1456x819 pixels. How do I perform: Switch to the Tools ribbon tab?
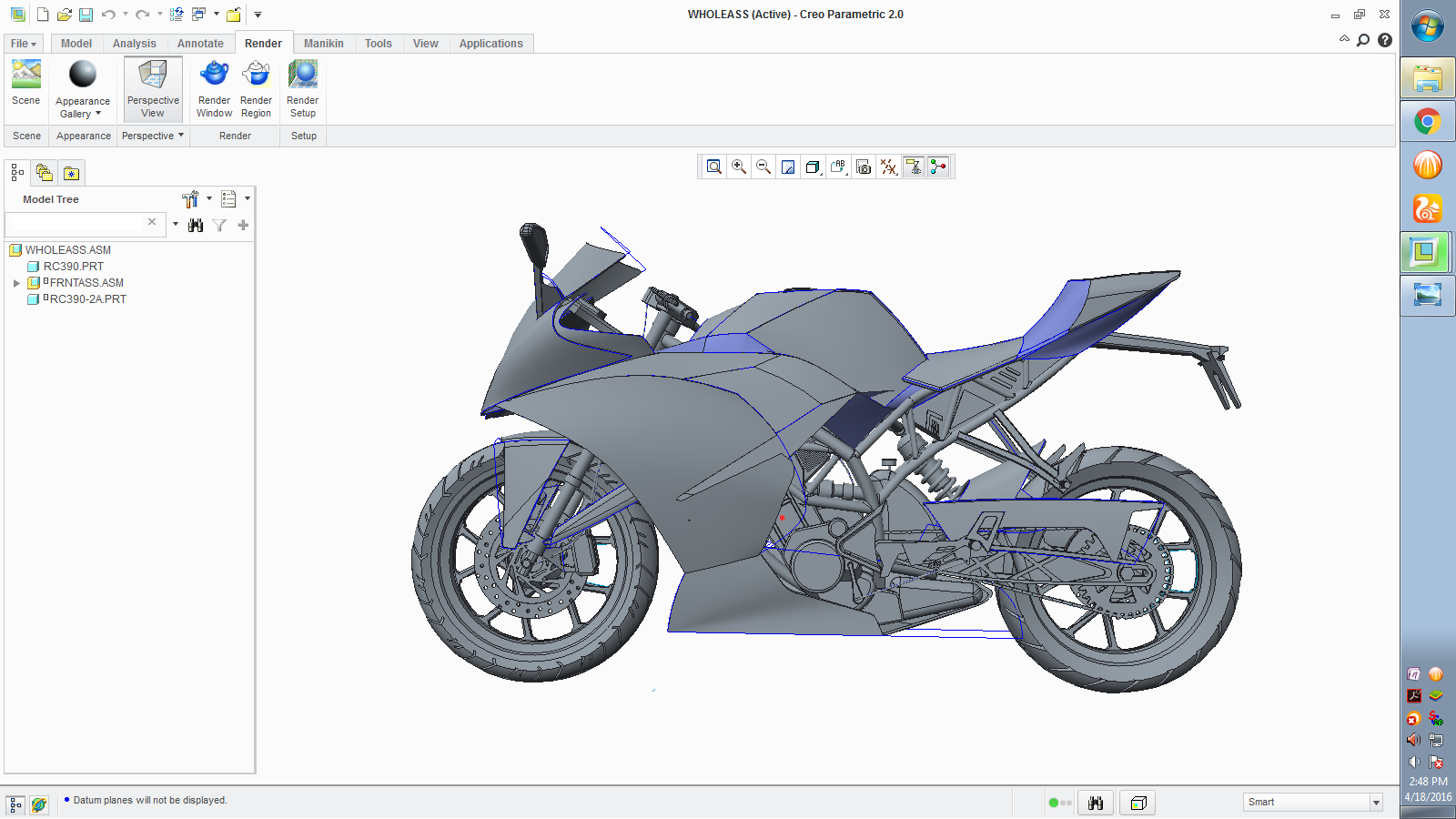[x=379, y=44]
